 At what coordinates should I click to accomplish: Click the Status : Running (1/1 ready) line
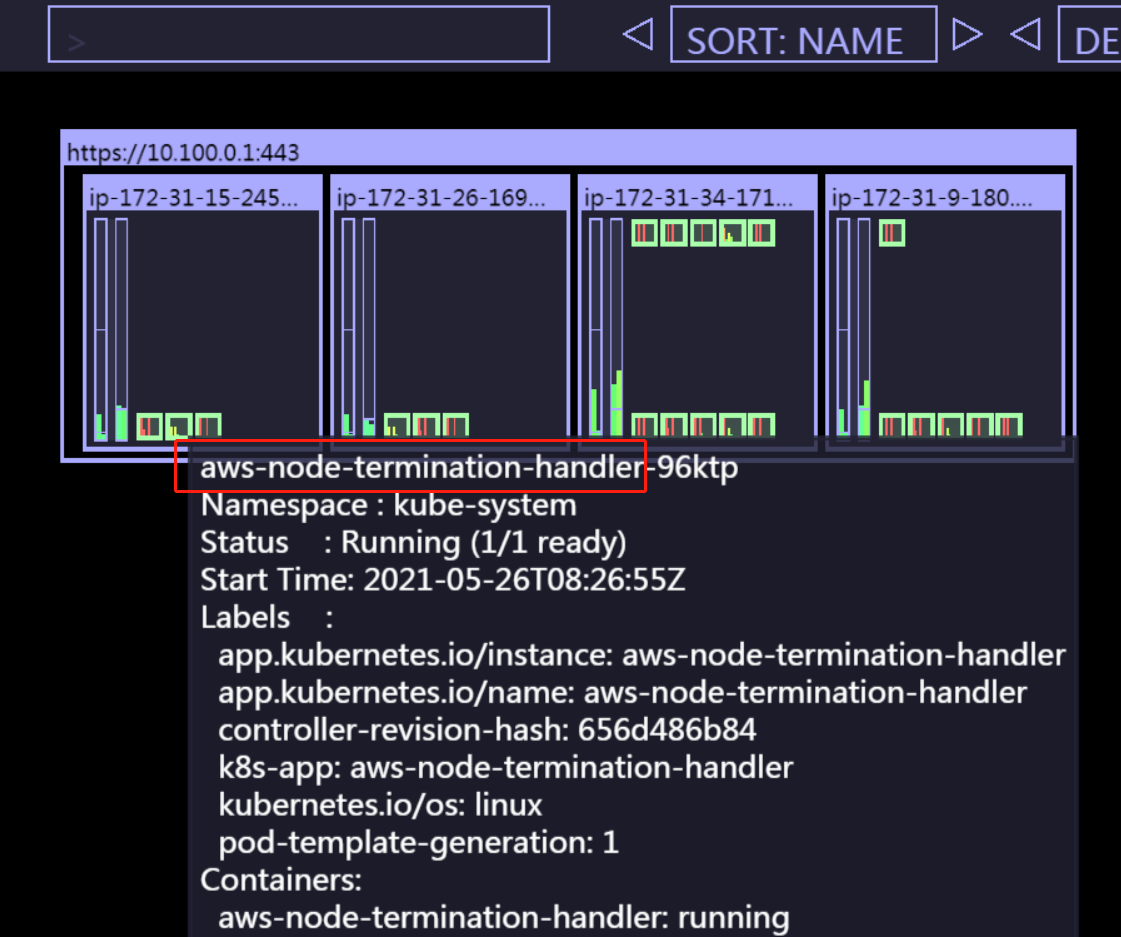413,542
